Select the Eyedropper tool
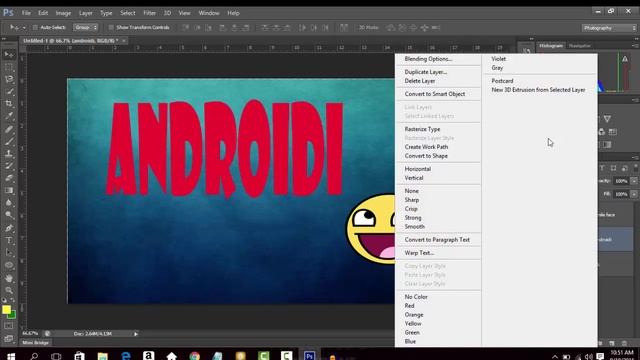640x360 pixels. click(x=9, y=116)
